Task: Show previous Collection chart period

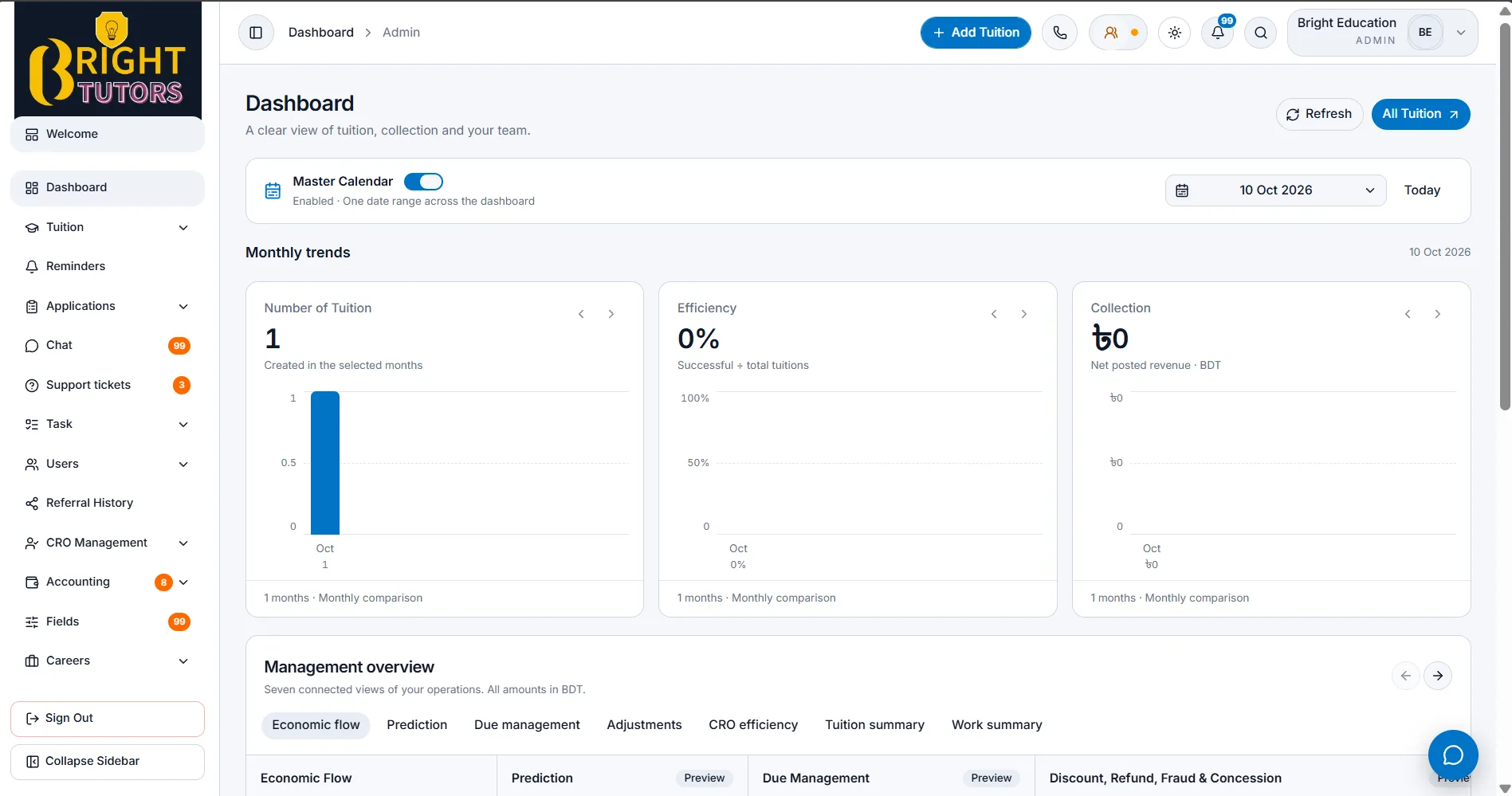Action: click(x=1408, y=314)
